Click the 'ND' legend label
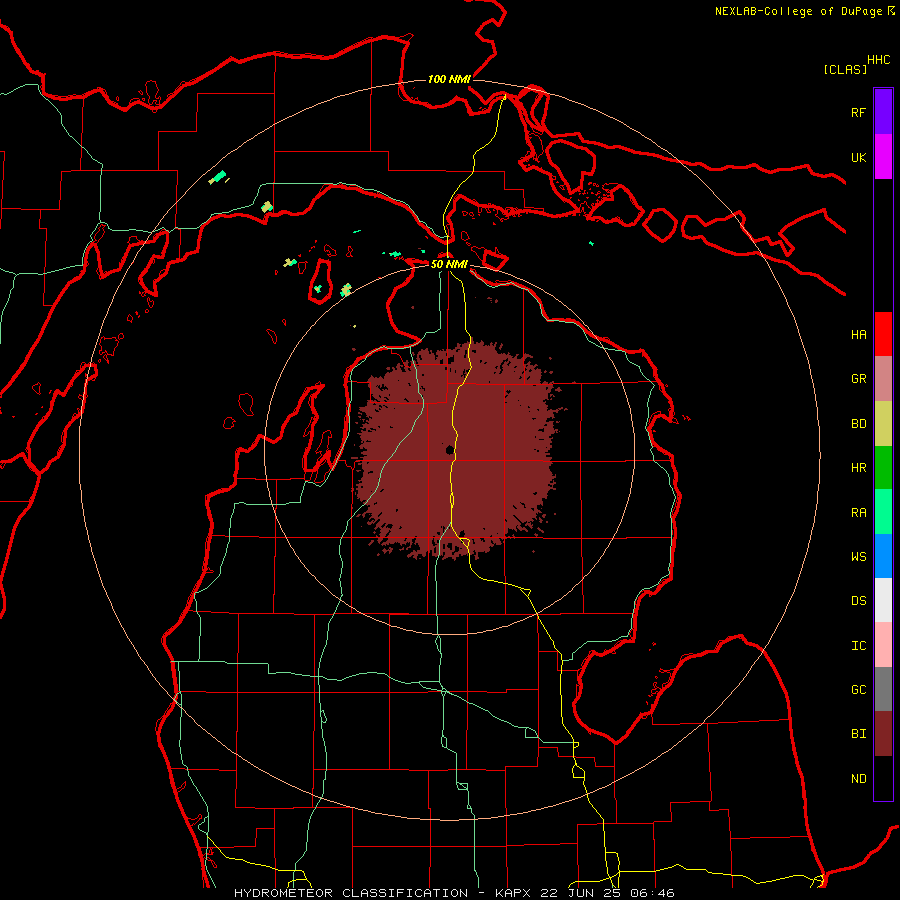The height and width of the screenshot is (900, 900). (858, 779)
